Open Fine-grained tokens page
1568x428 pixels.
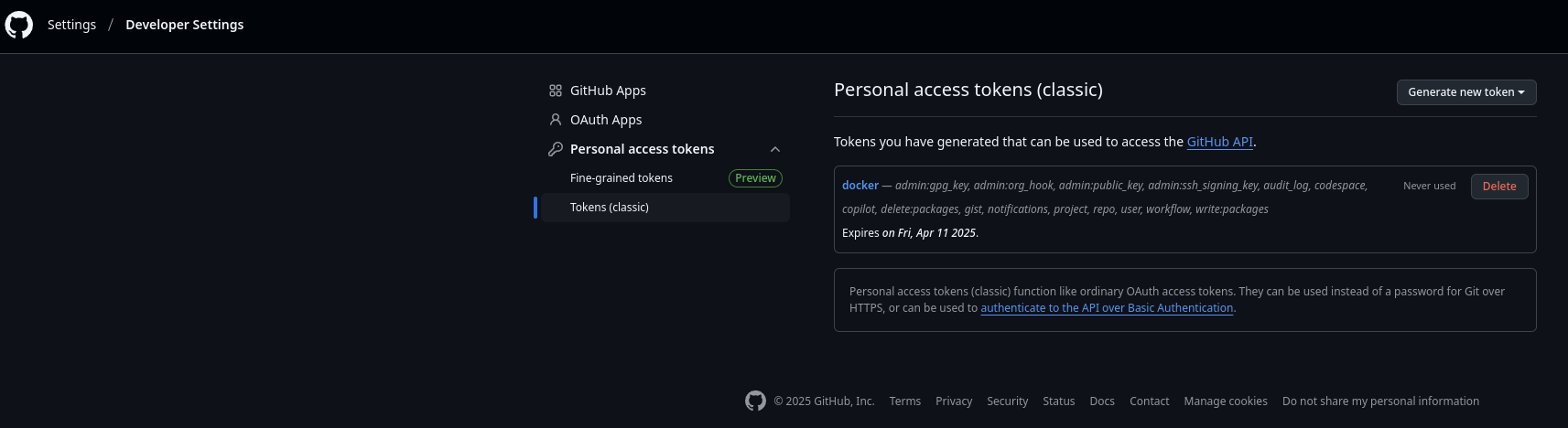(622, 178)
